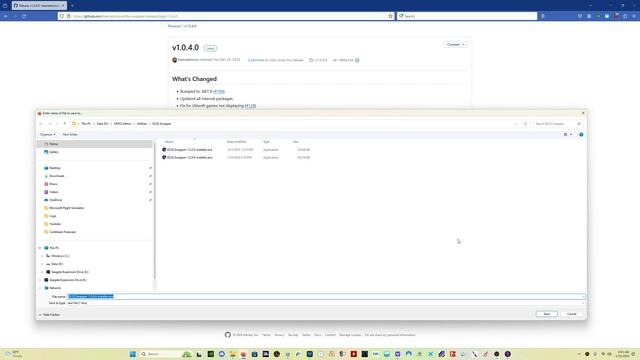Go back with the browser back arrow
Image resolution: width=640 pixels, height=360 pixels.
pos(6,16)
